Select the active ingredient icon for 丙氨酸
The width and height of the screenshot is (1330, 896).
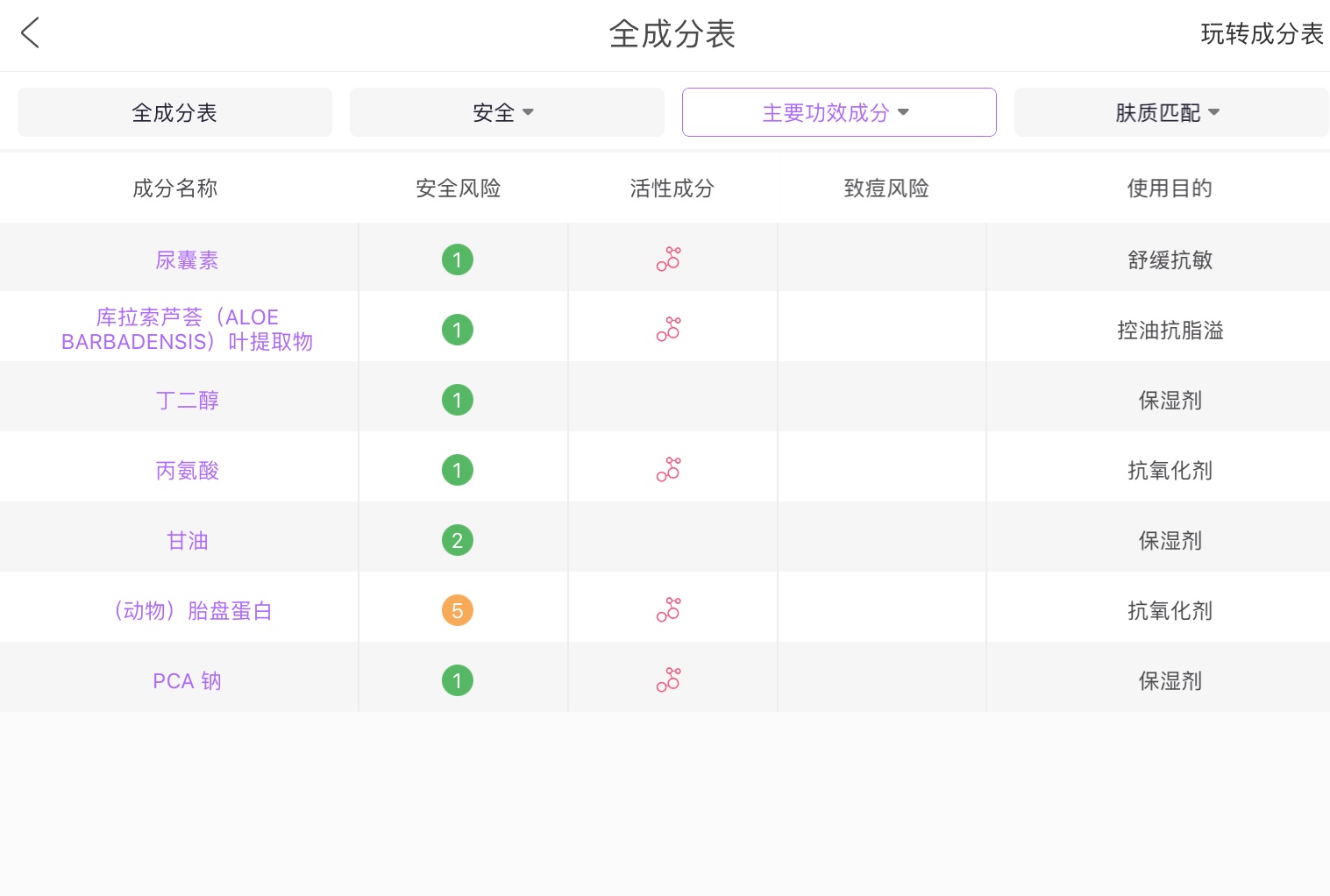pos(668,469)
